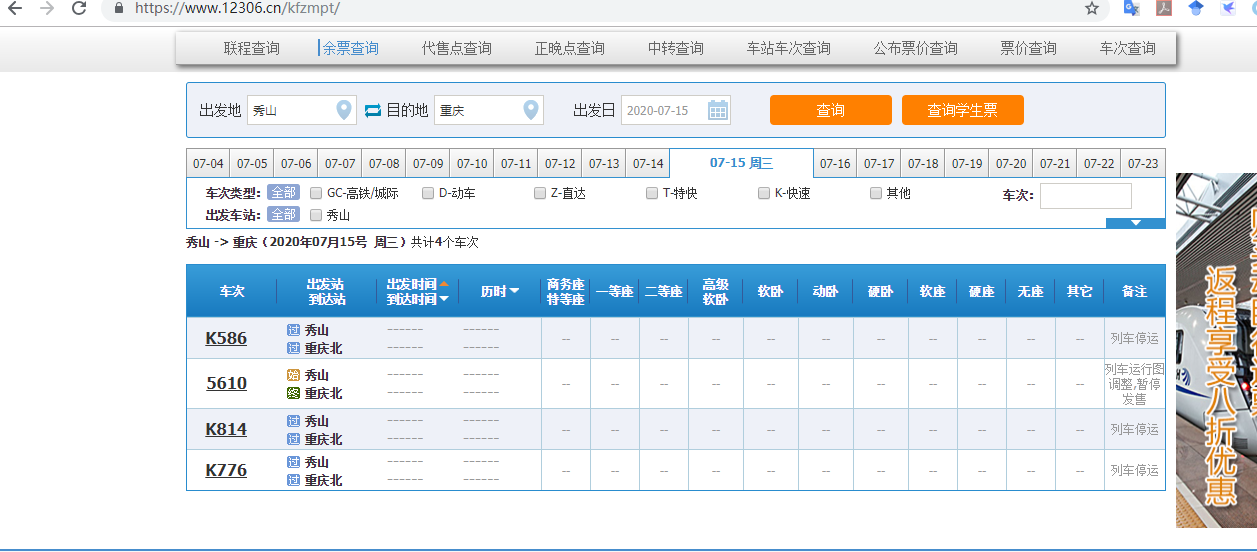Click the terminal icon beside 5610 重庆北
The image size is (1257, 552).
[293, 393]
